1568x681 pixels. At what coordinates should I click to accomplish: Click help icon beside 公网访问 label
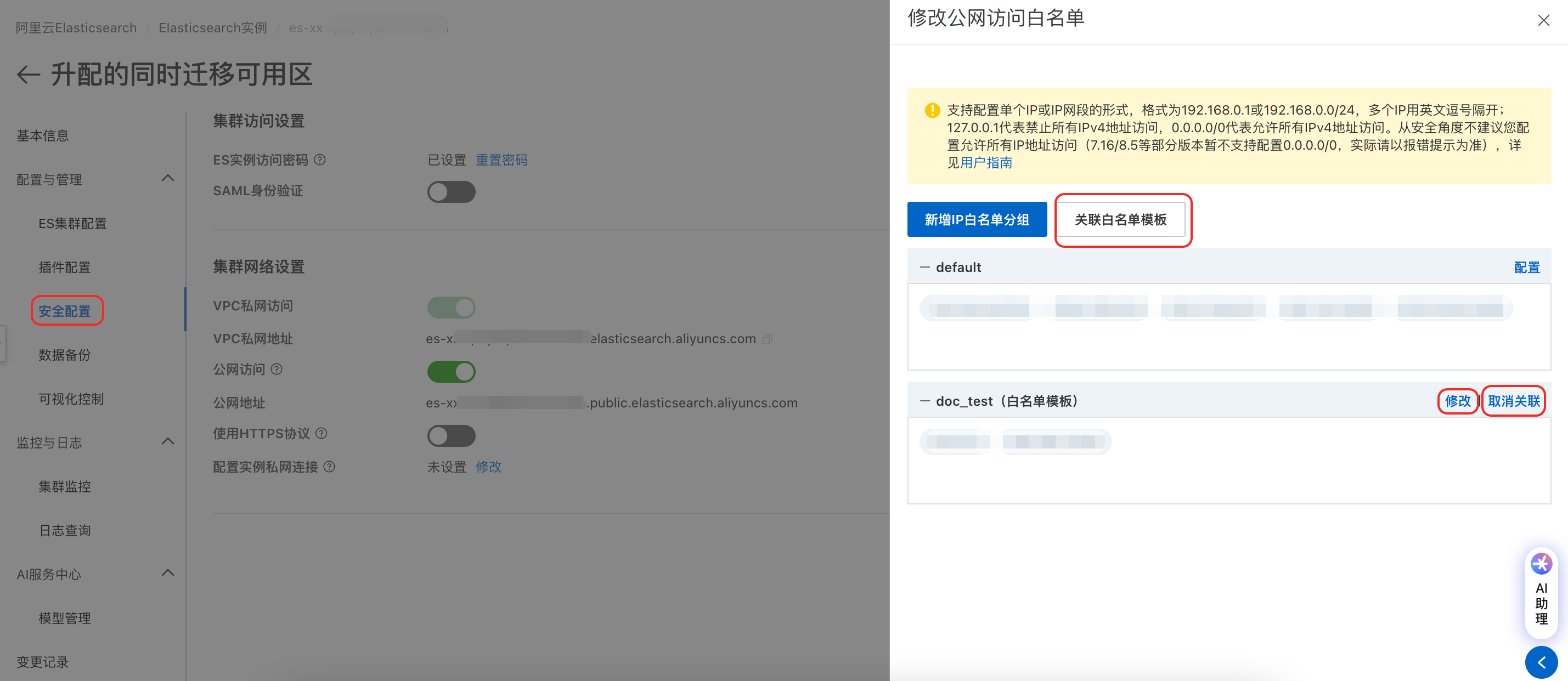pyautogui.click(x=277, y=370)
